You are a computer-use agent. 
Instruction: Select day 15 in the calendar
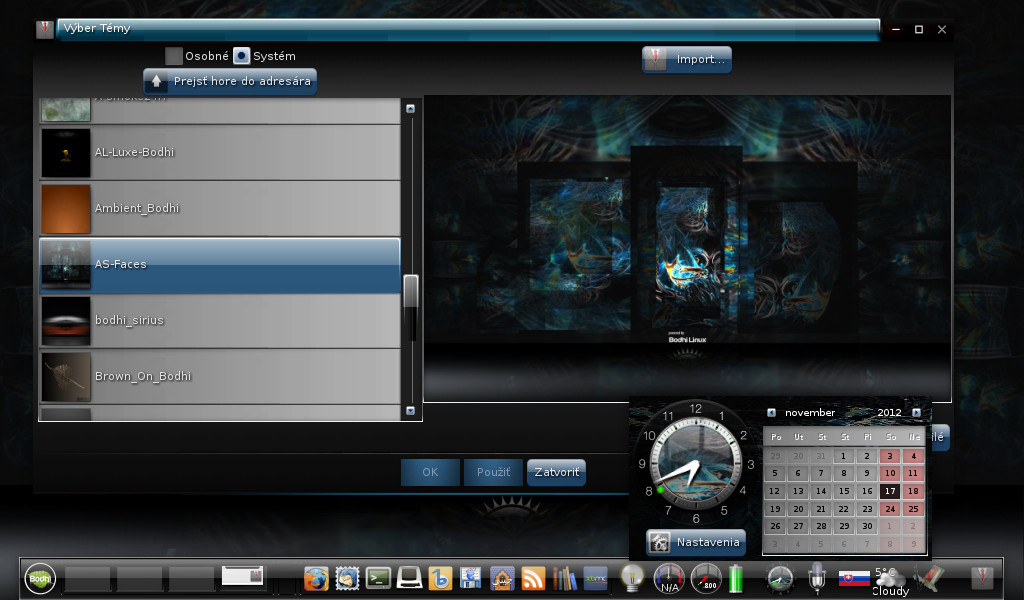844,491
